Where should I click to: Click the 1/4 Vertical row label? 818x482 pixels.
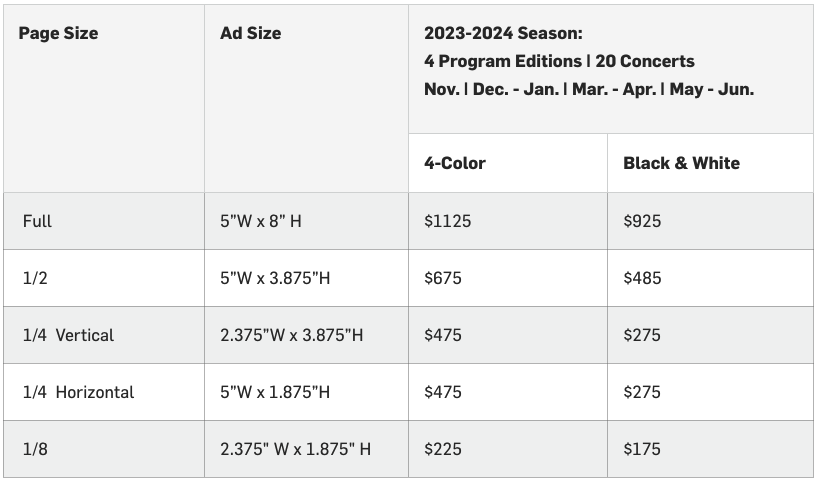click(68, 335)
